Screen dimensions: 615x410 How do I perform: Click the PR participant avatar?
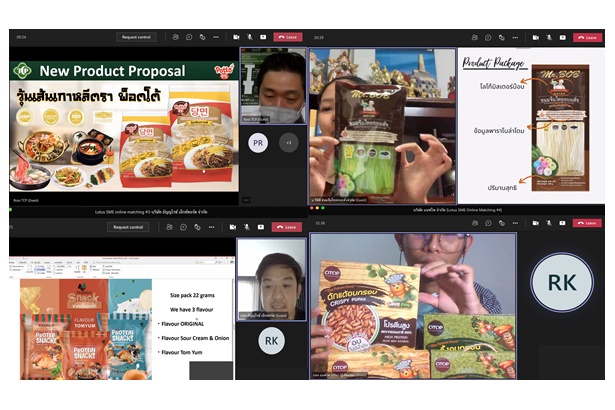click(x=258, y=143)
